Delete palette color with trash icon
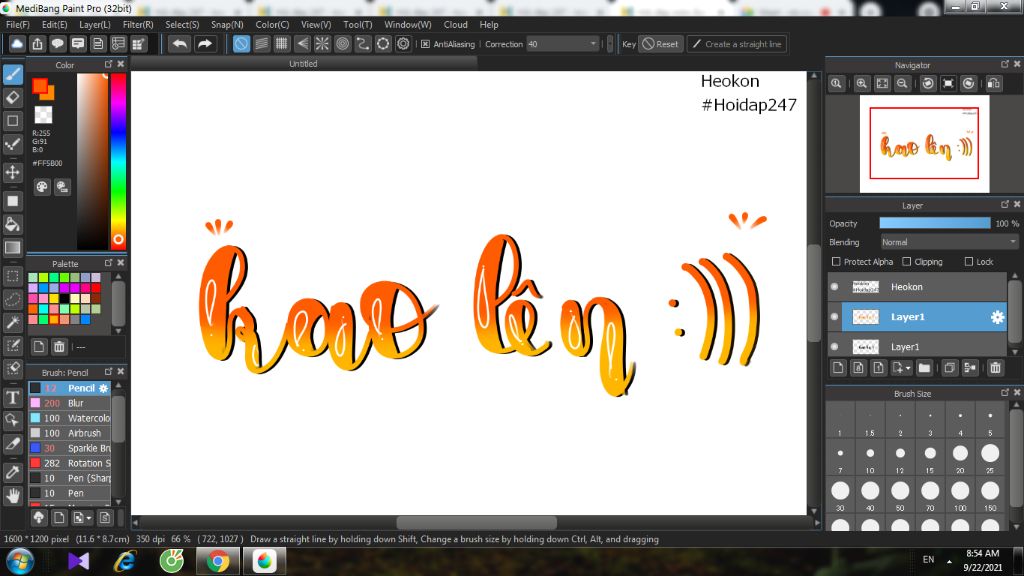The height and width of the screenshot is (576, 1024). tap(59, 346)
